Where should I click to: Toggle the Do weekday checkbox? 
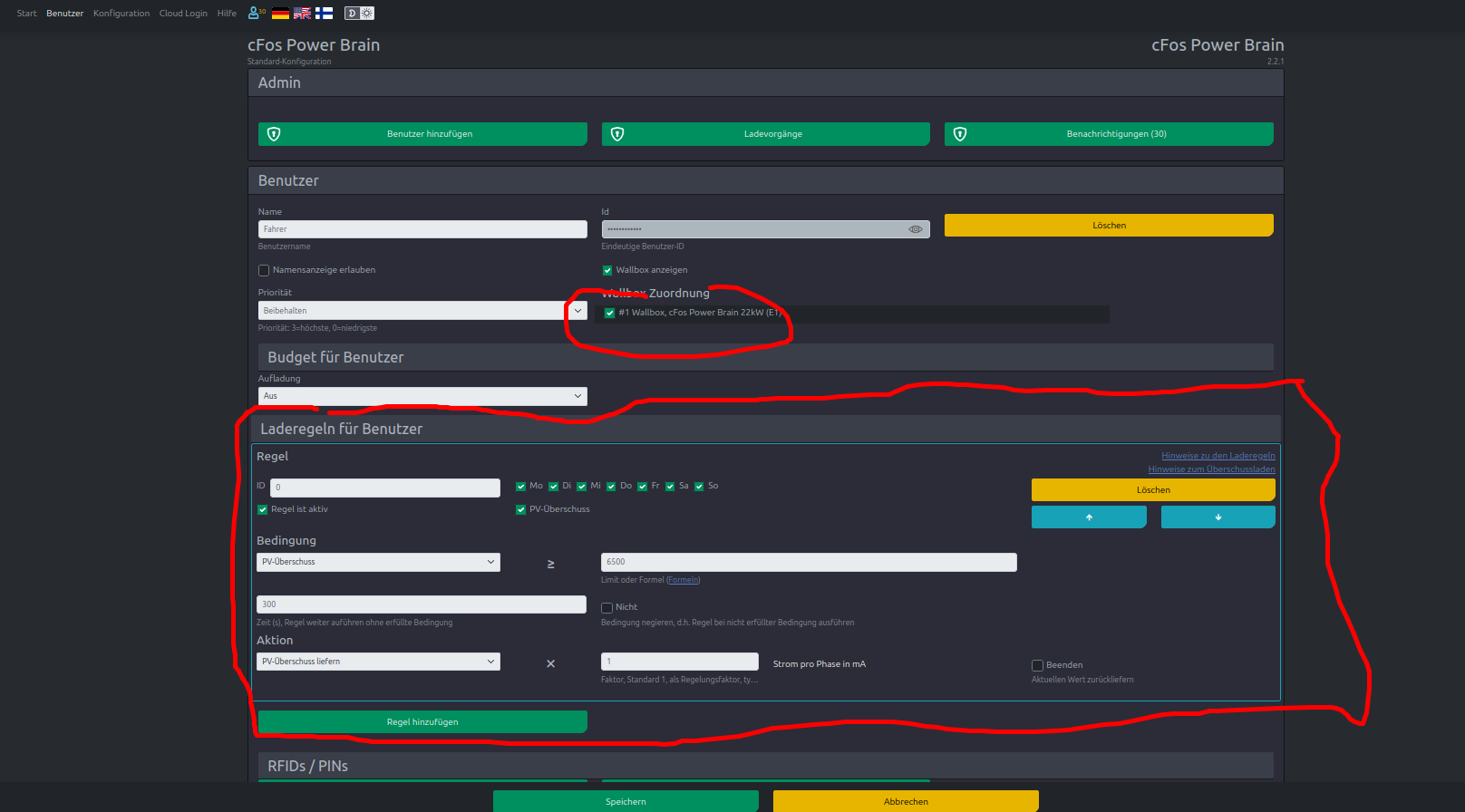(611, 486)
